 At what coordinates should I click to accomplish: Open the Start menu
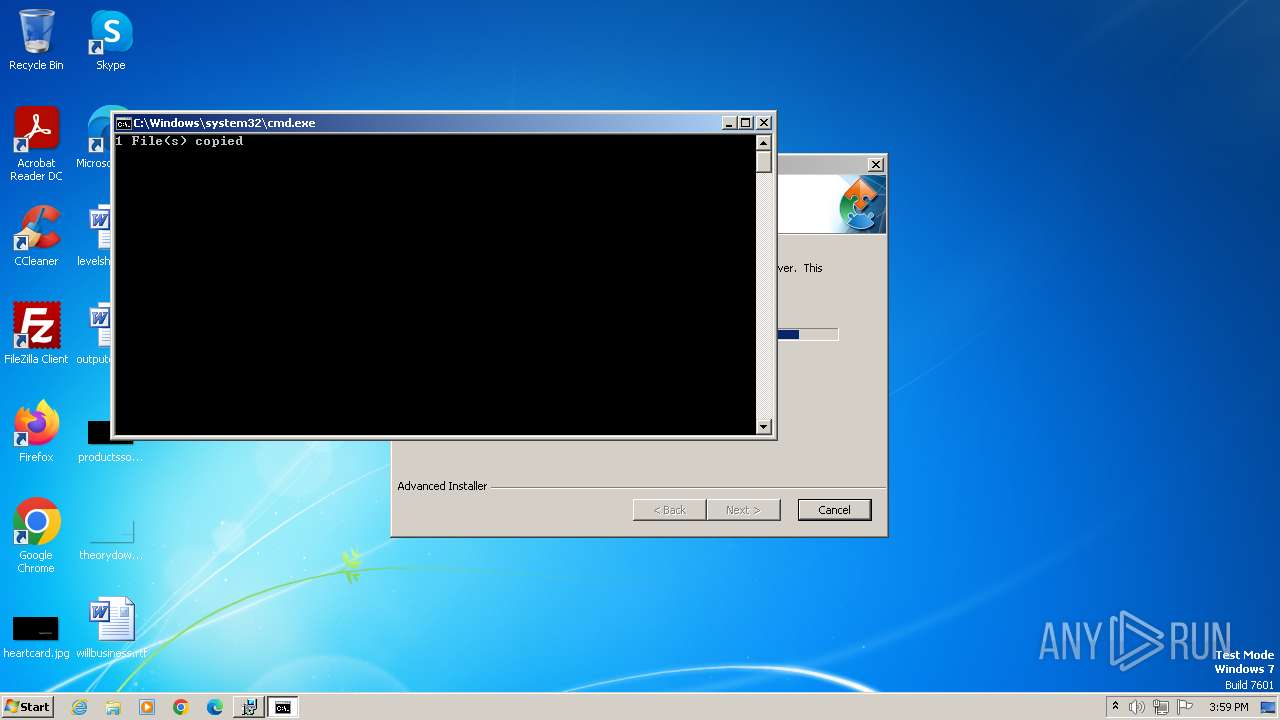pos(27,707)
